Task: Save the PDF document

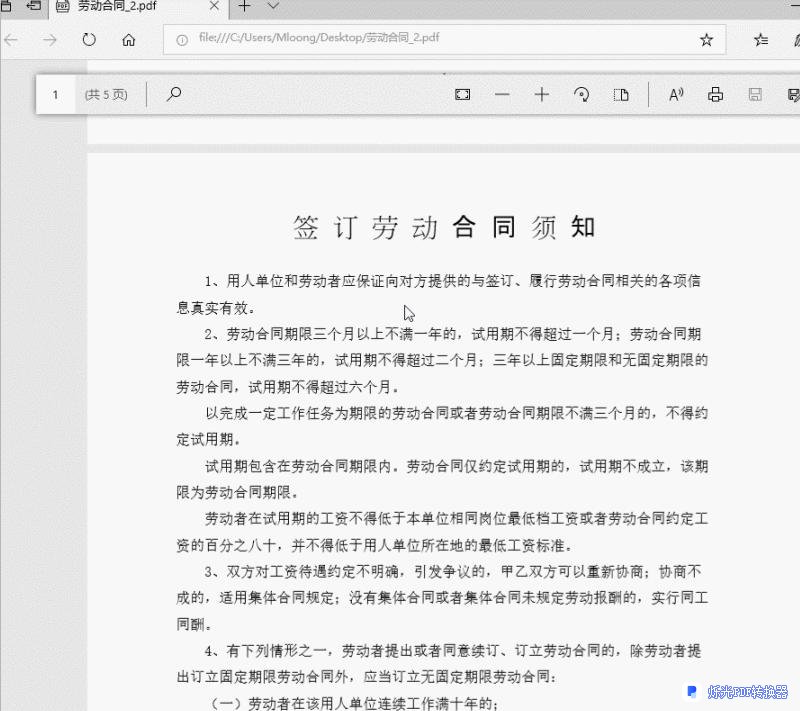Action: pos(755,94)
